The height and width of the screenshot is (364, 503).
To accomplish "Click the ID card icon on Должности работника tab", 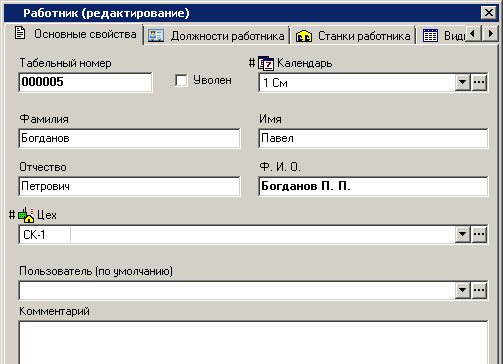I will (x=156, y=36).
